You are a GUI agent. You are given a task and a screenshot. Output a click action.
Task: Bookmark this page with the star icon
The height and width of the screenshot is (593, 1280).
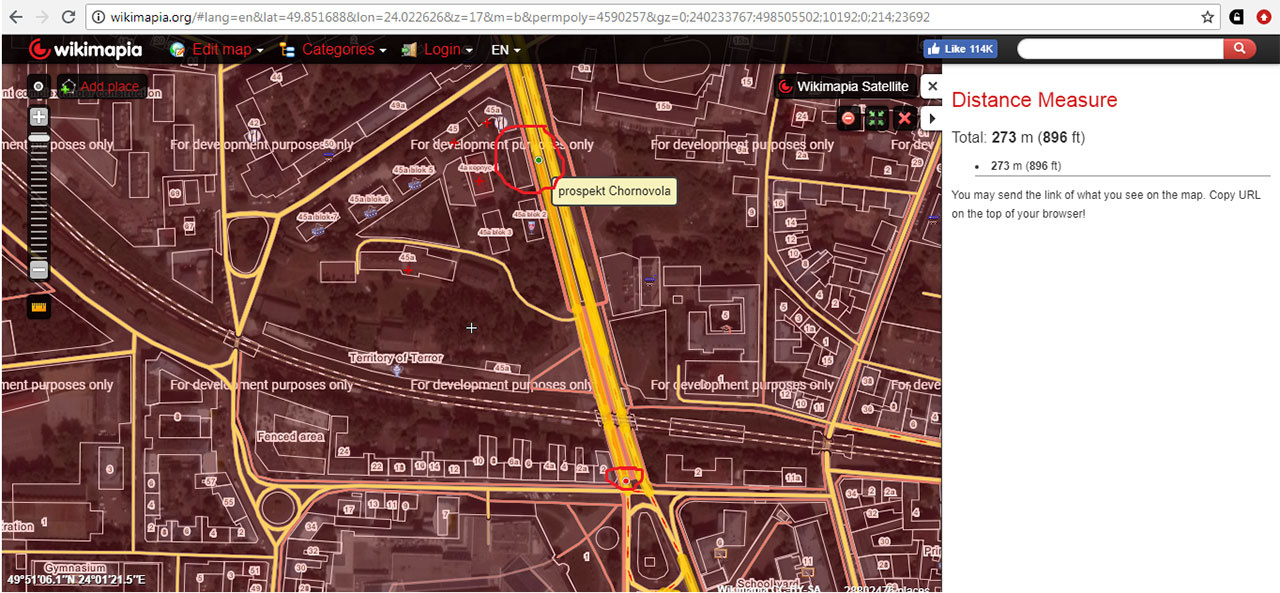(1208, 17)
